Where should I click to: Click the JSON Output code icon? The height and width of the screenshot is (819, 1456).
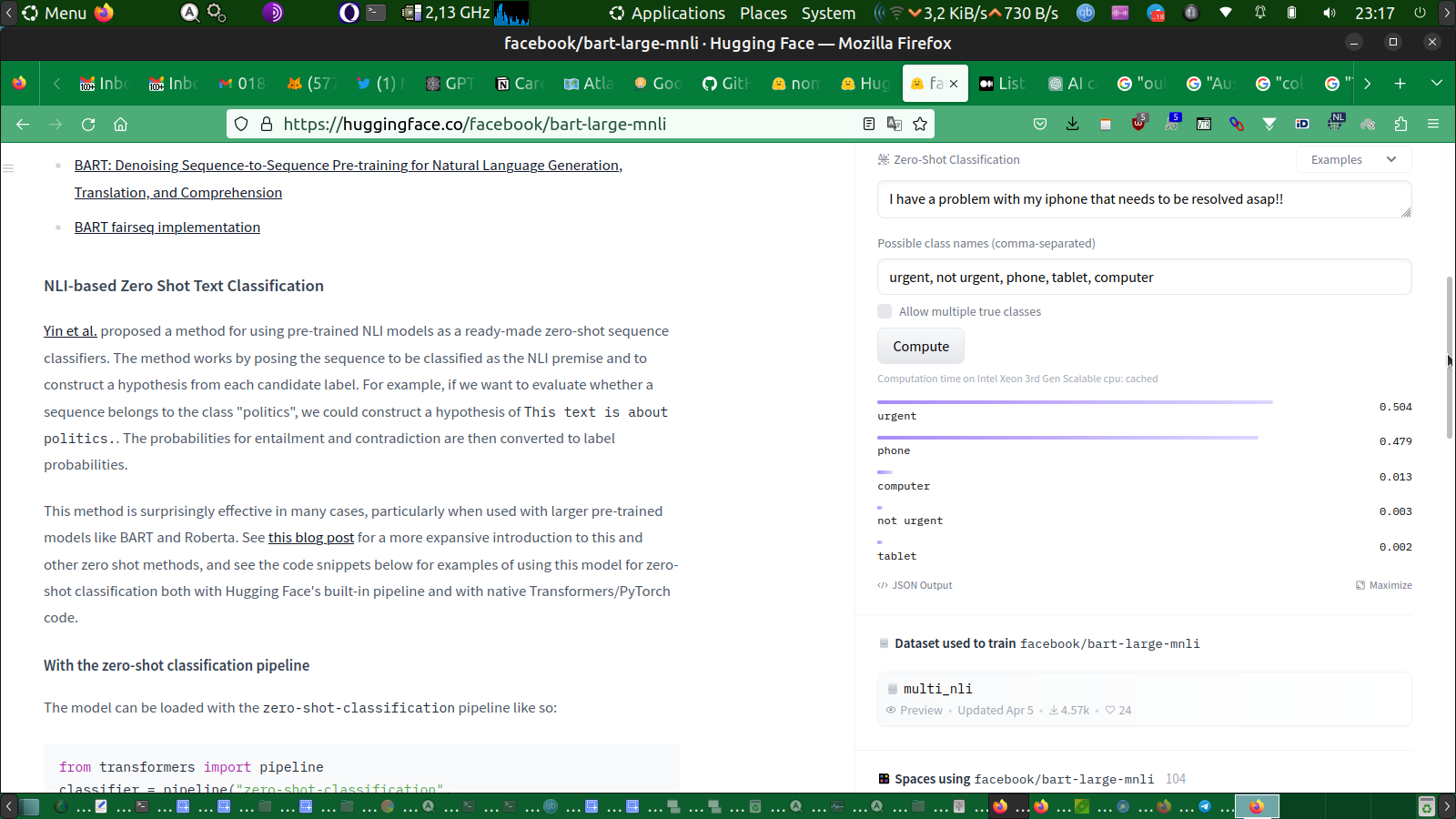(x=883, y=585)
